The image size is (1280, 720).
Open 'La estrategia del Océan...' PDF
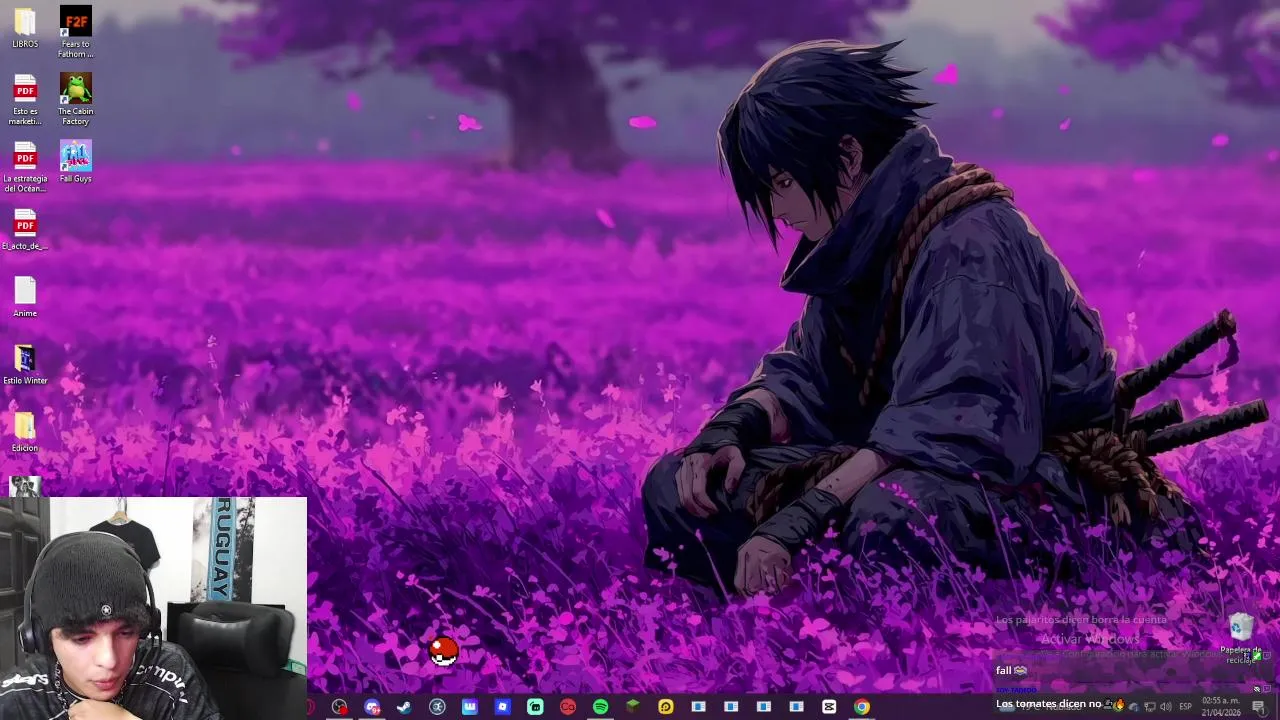click(x=25, y=167)
